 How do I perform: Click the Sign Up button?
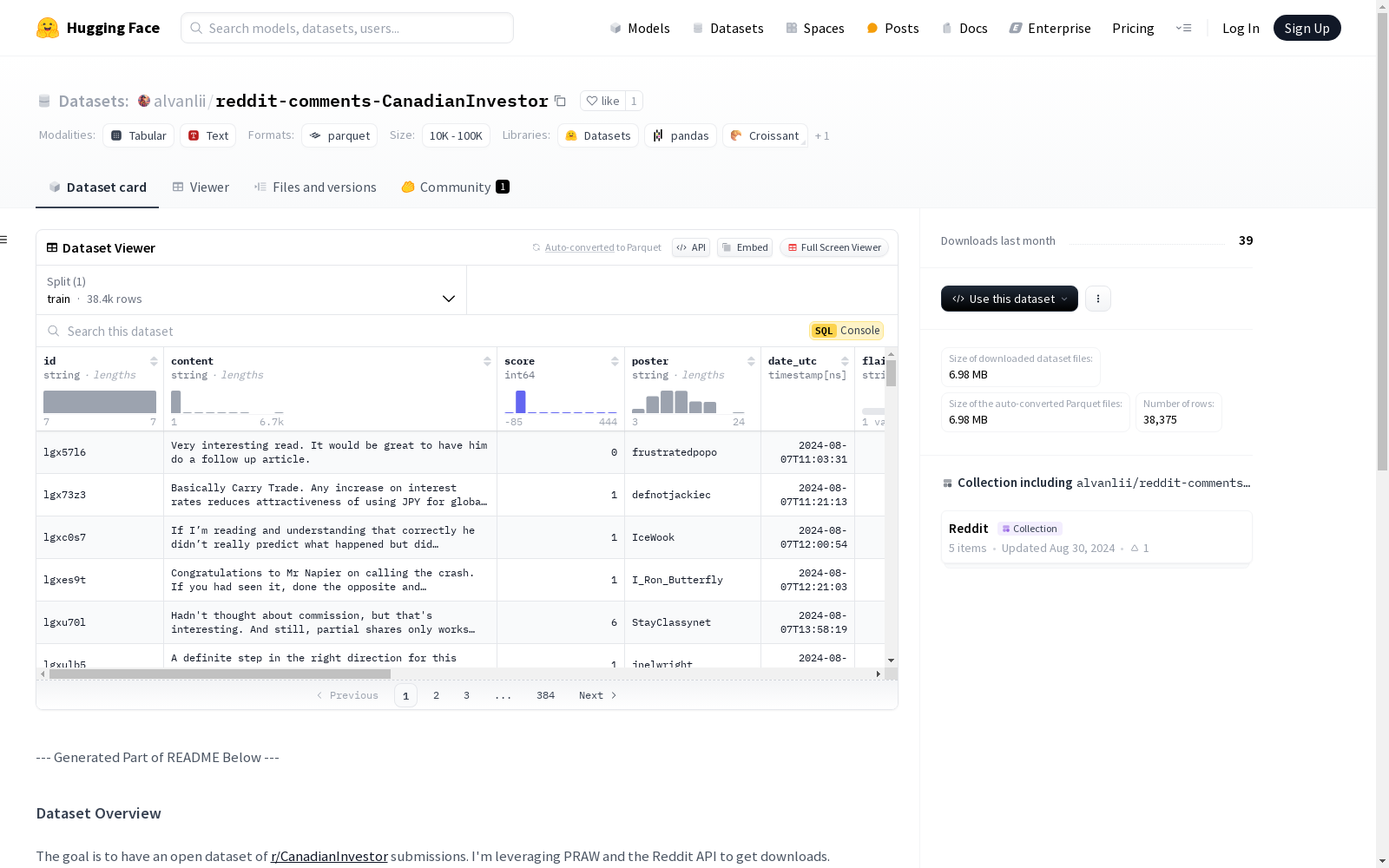(x=1307, y=28)
